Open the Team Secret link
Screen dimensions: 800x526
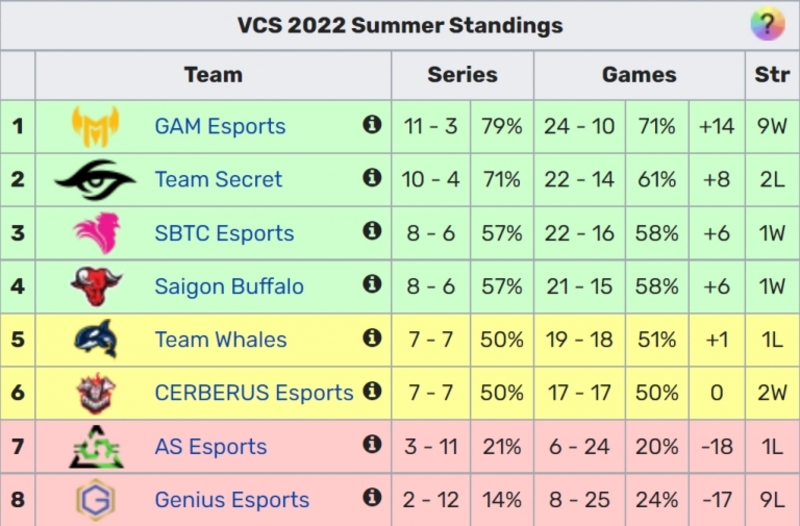218,179
